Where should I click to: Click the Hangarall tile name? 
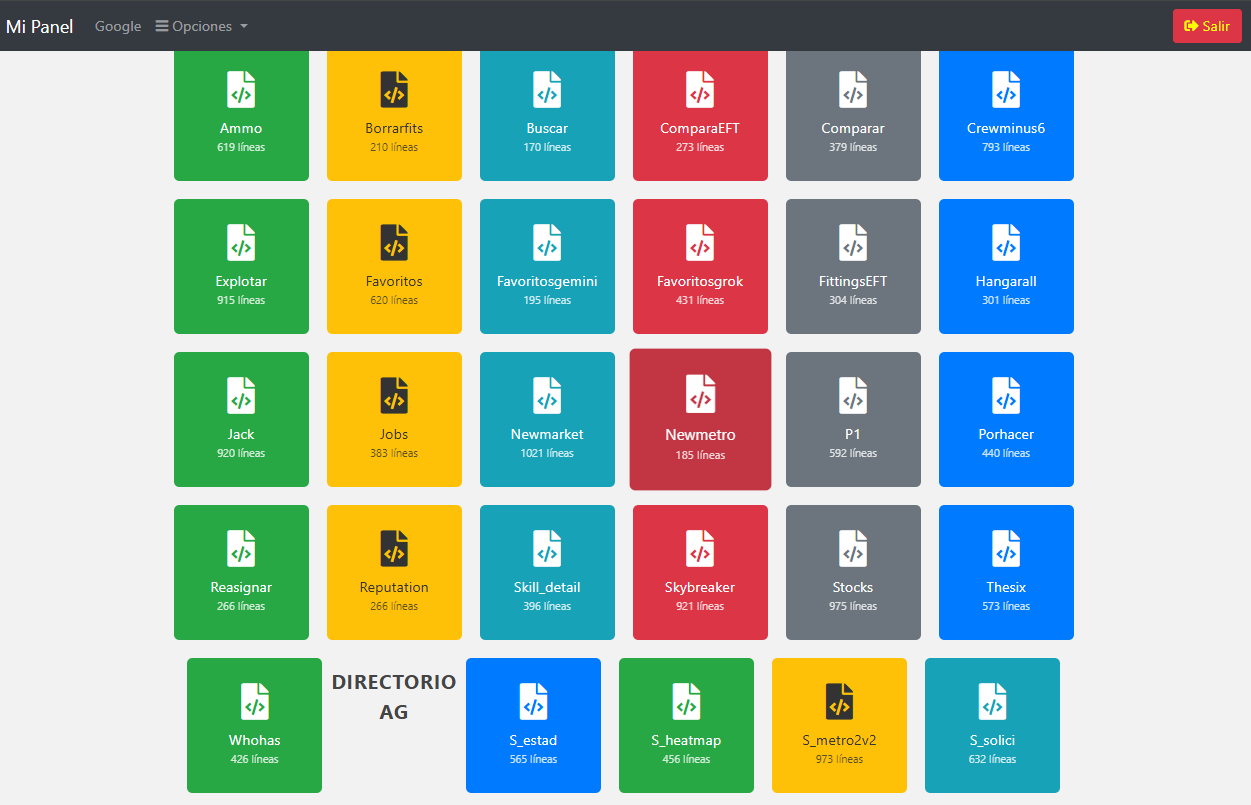tap(1006, 282)
